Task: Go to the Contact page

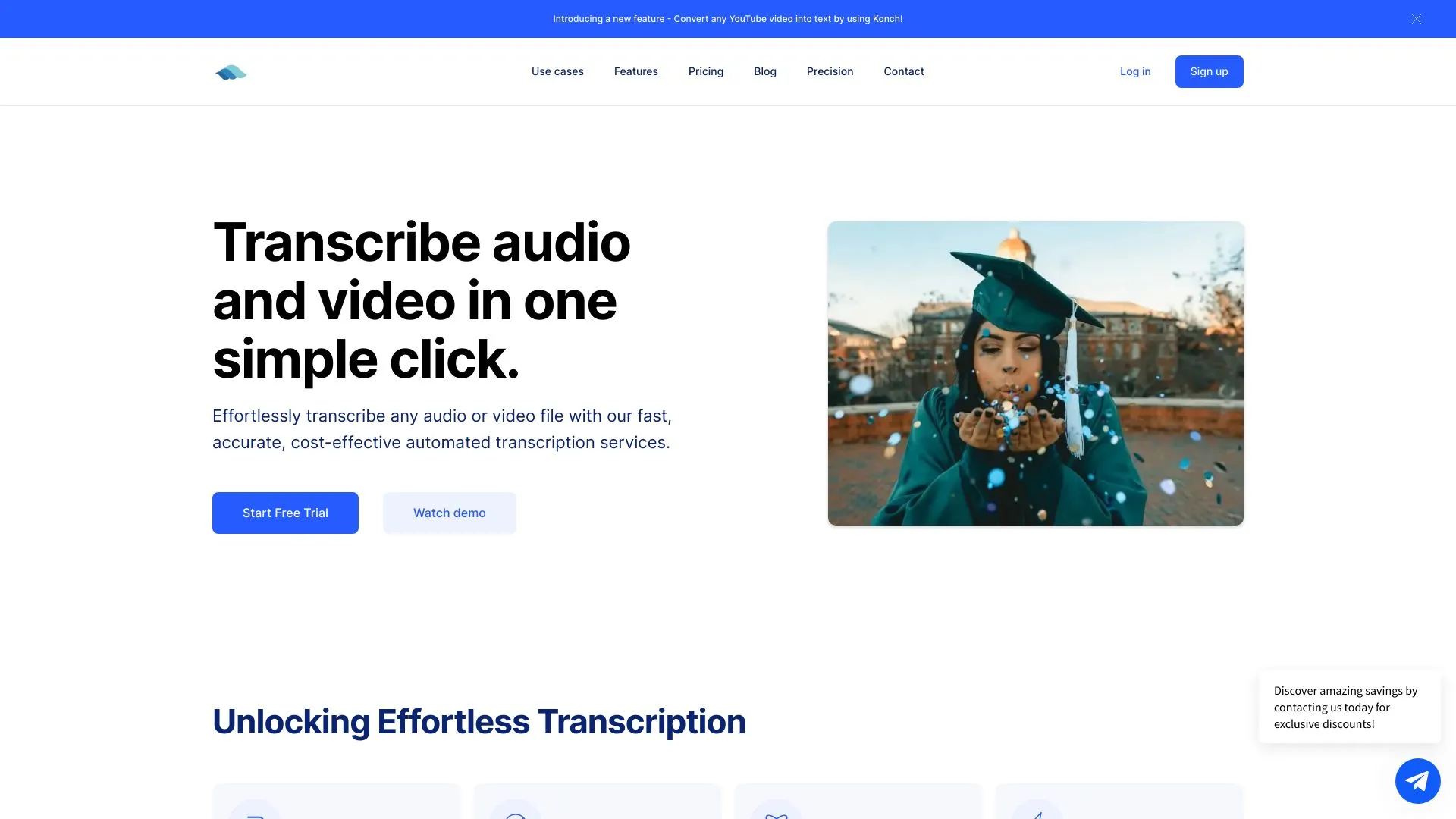Action: point(903,71)
